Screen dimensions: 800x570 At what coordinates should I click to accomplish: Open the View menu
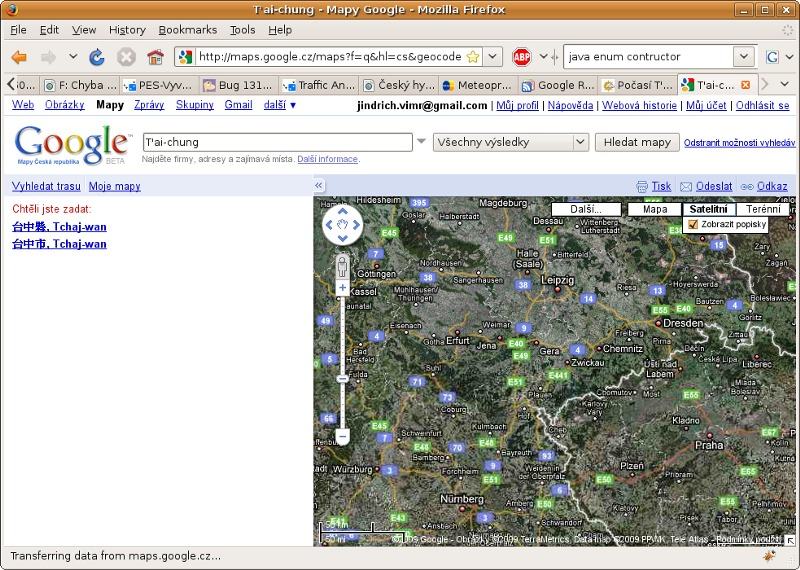[84, 30]
